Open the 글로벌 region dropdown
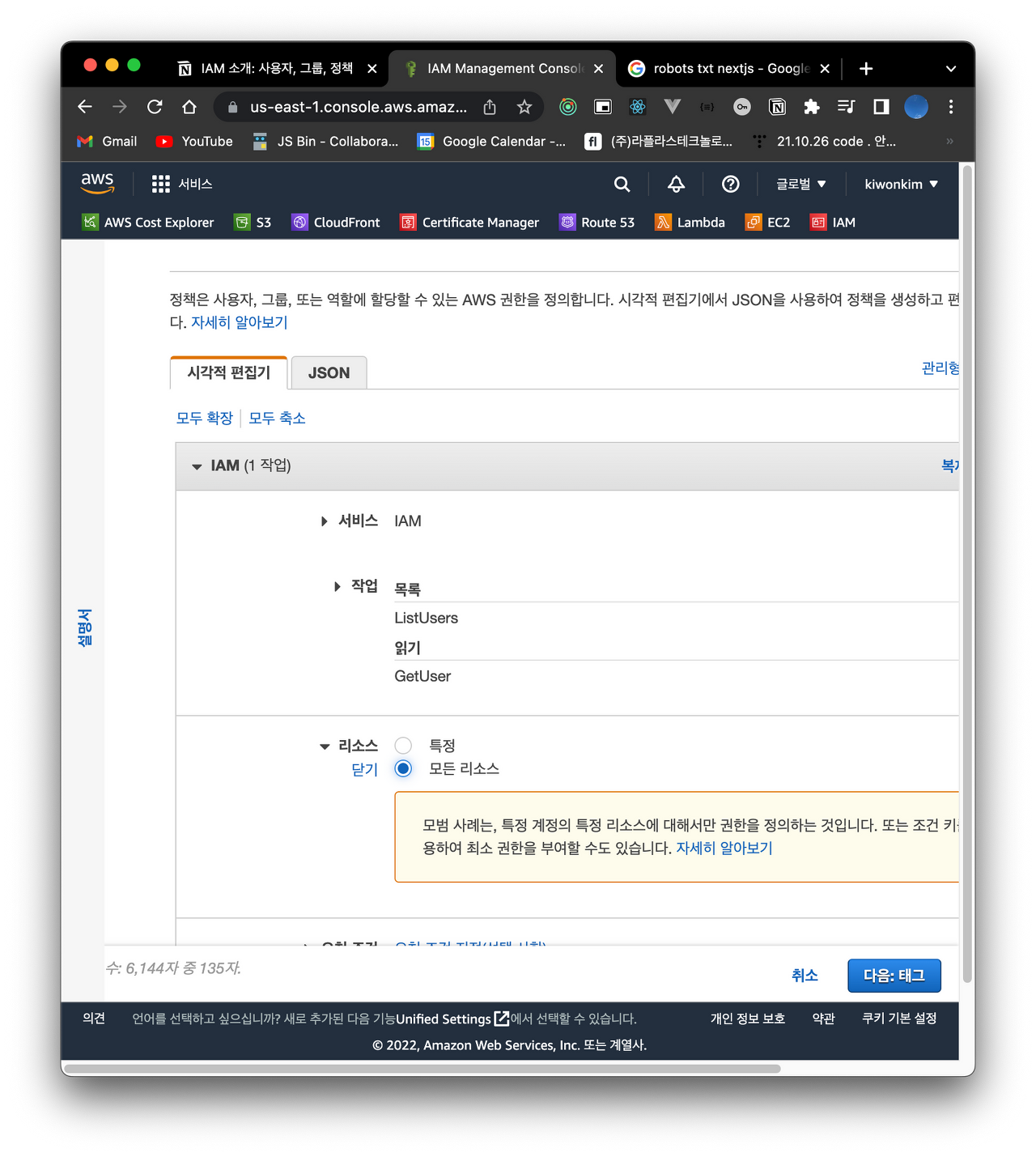This screenshot has width=1036, height=1157. coord(801,184)
